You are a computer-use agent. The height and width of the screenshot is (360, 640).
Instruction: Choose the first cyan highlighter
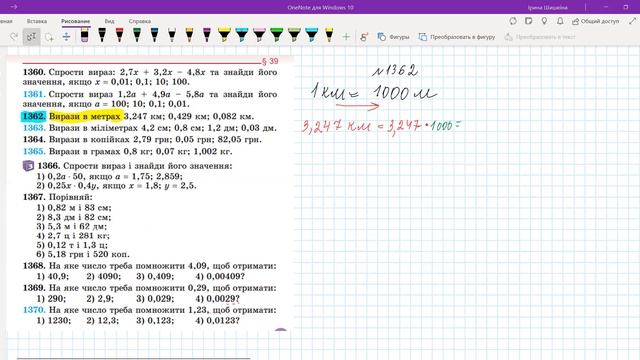242,35
